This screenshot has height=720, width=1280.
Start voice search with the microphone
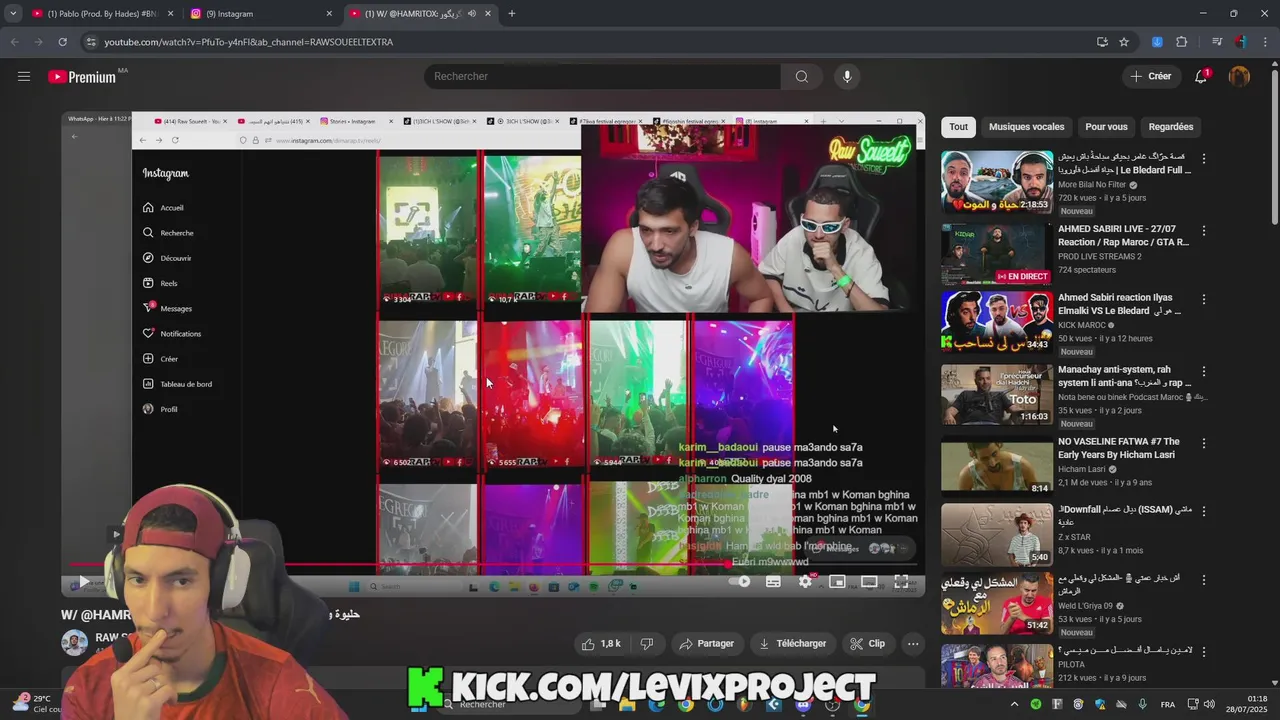click(847, 76)
